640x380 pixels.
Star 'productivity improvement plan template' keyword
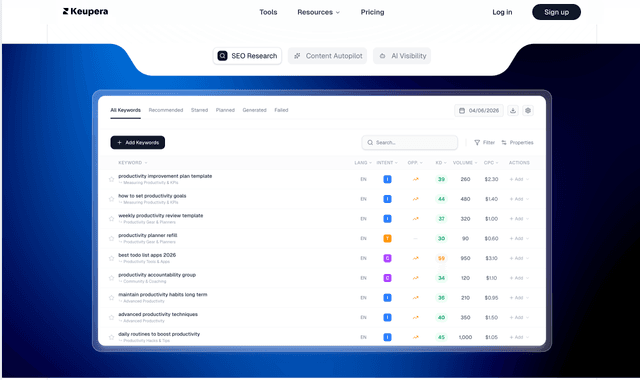click(x=111, y=179)
